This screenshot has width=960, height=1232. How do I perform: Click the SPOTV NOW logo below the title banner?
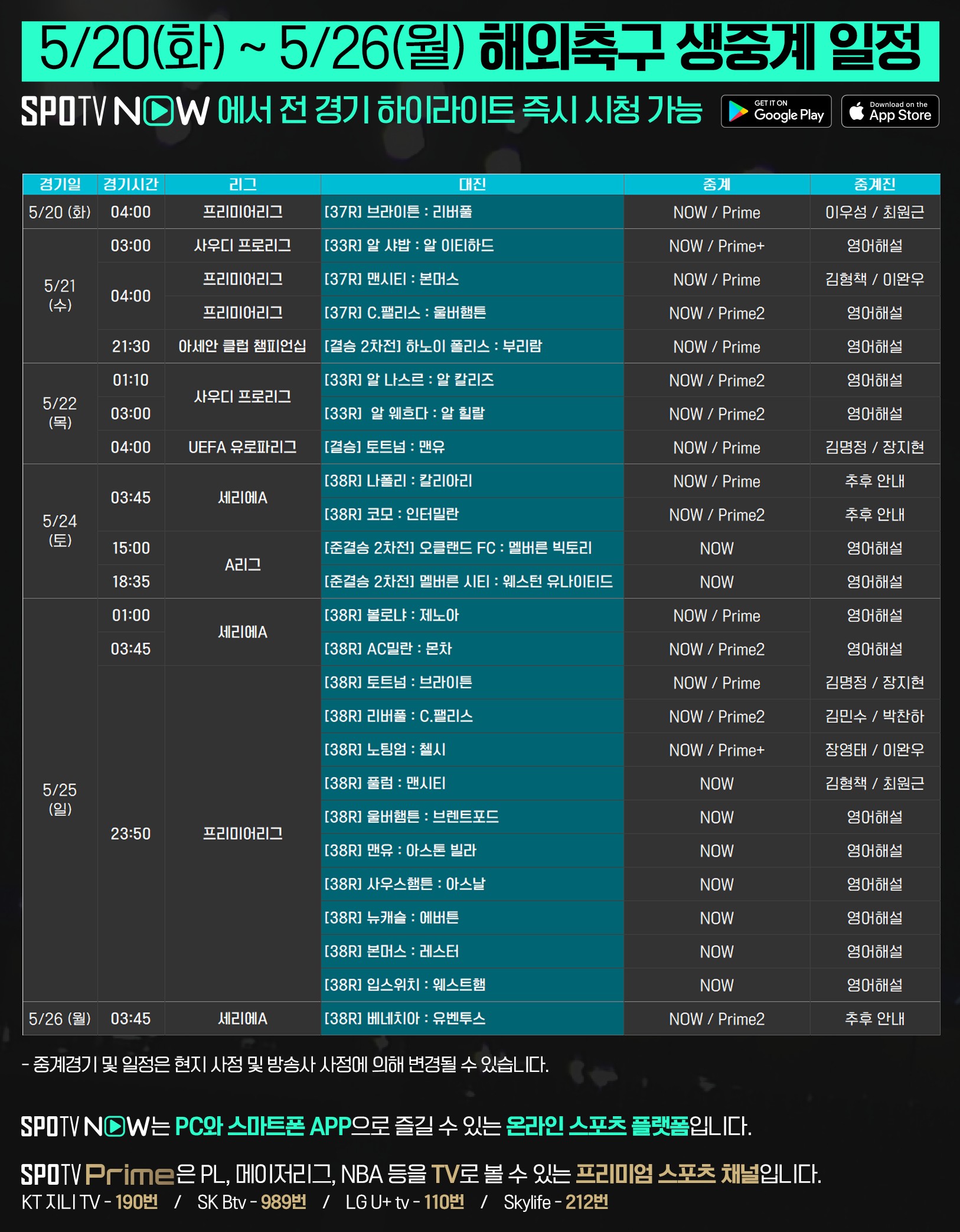(x=116, y=111)
